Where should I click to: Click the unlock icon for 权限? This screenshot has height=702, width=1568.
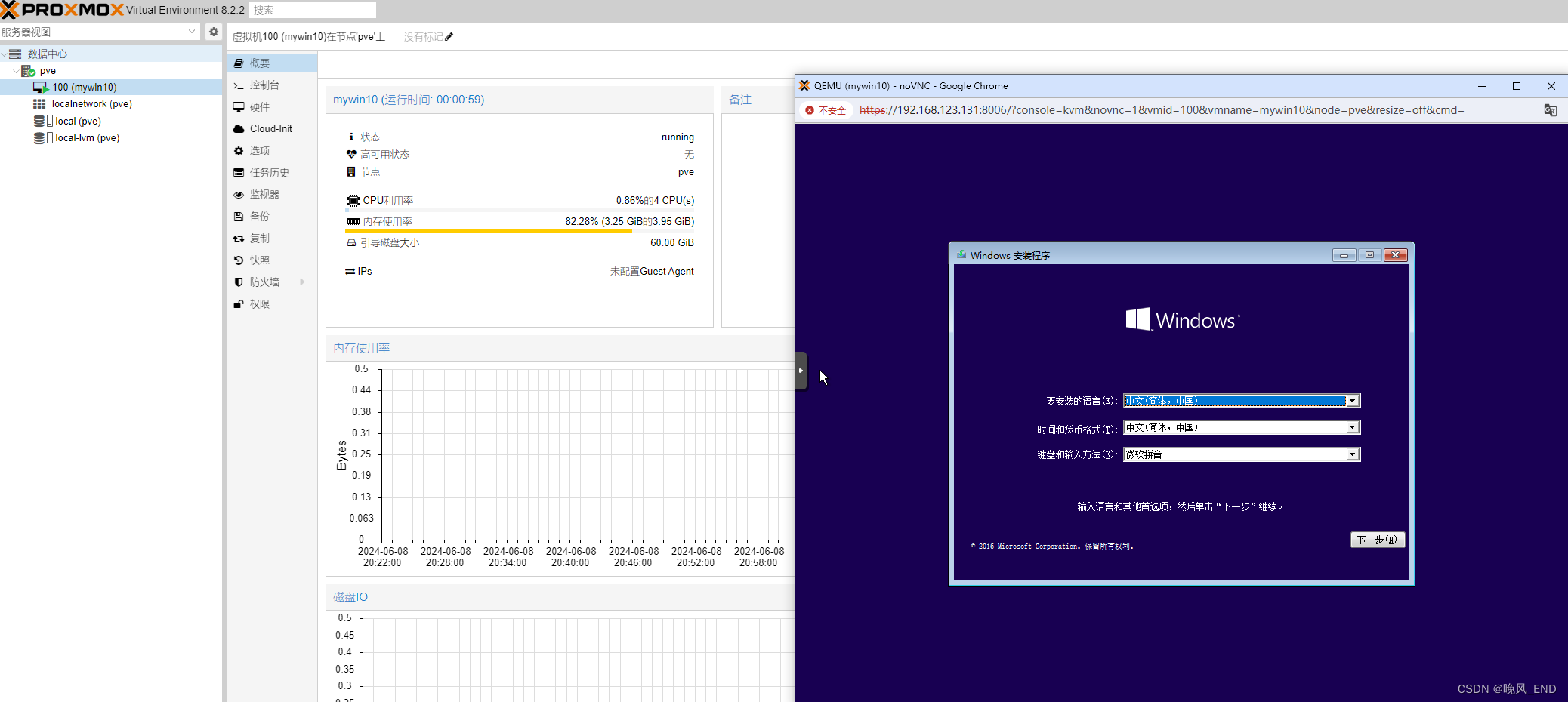pyautogui.click(x=239, y=304)
